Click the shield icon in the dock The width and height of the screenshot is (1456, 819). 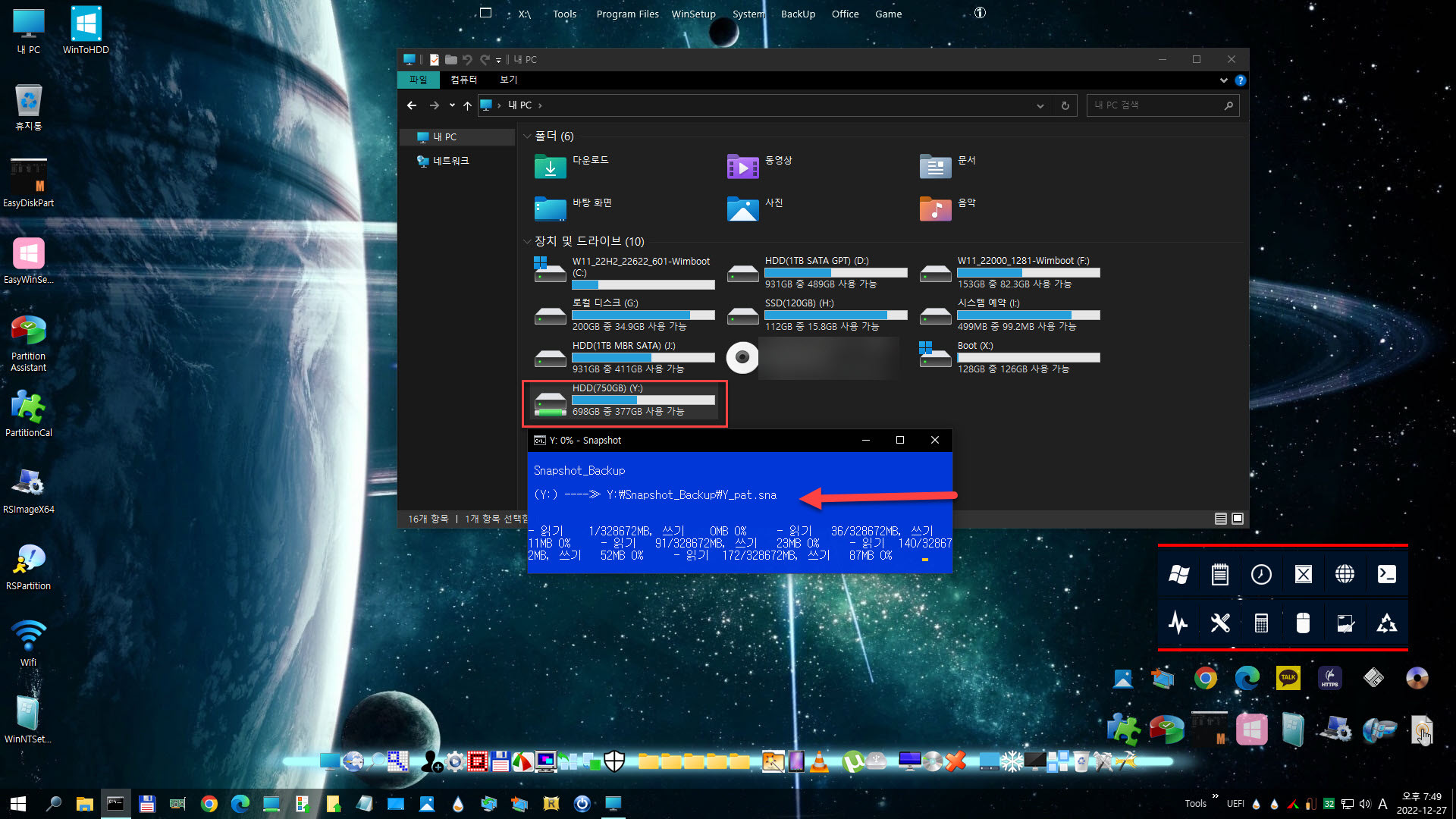point(614,761)
